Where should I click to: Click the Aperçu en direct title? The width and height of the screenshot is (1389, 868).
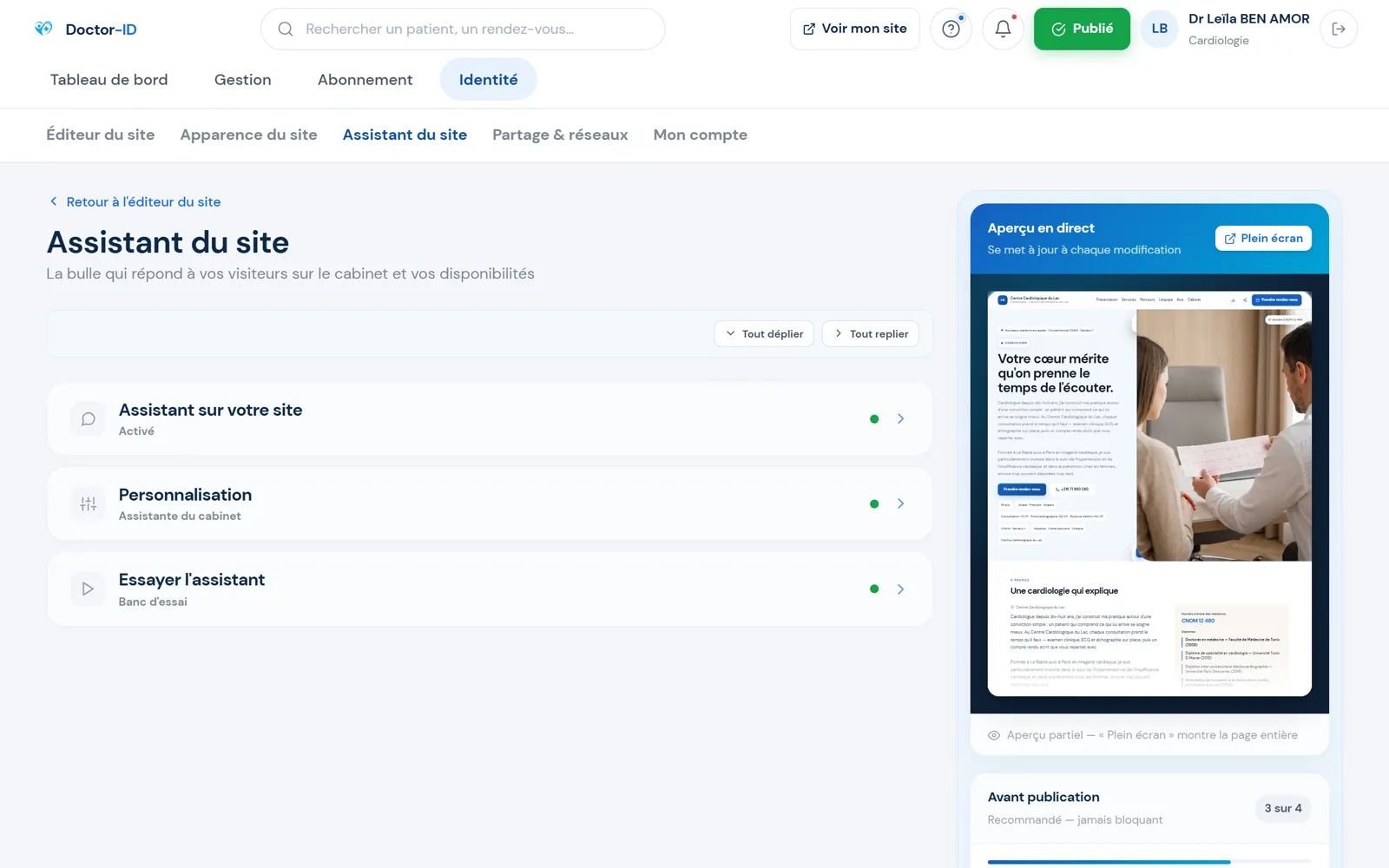[1041, 228]
